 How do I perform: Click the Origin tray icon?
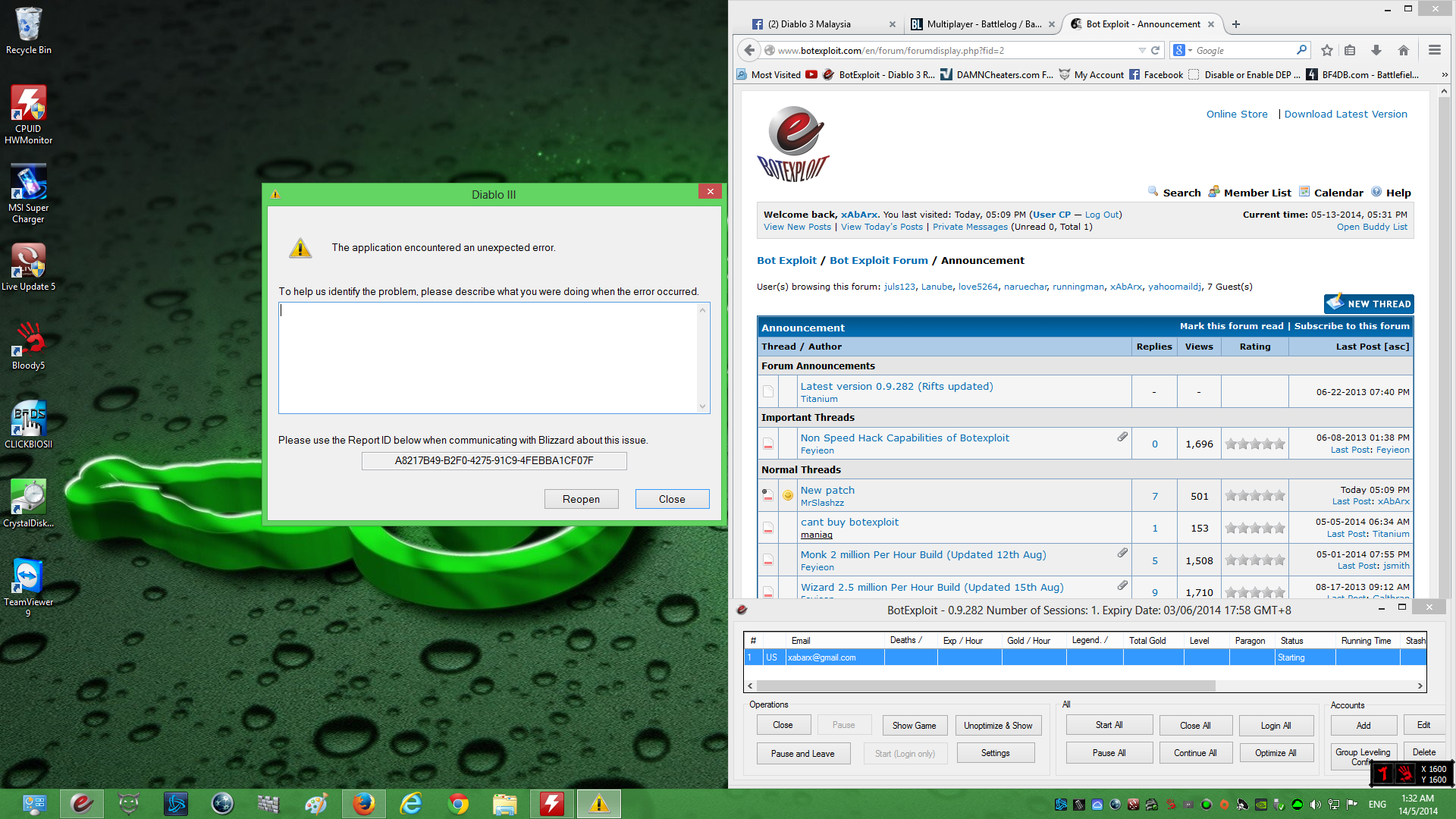[x=1224, y=805]
